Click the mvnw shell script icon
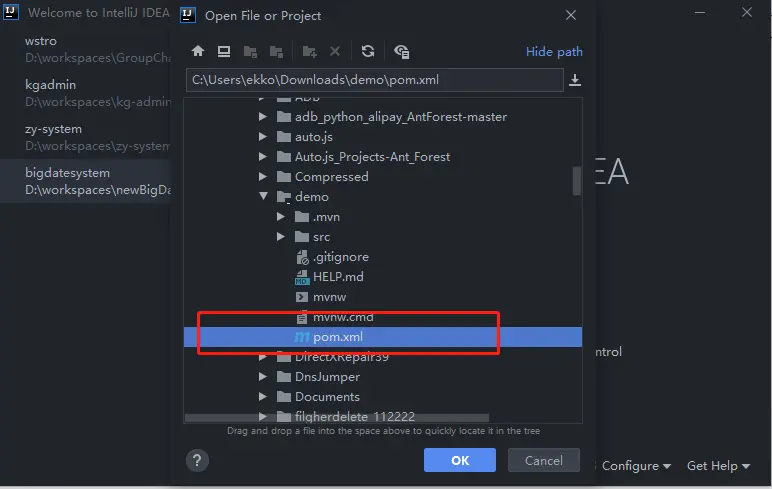This screenshot has height=489, width=772. coord(302,297)
